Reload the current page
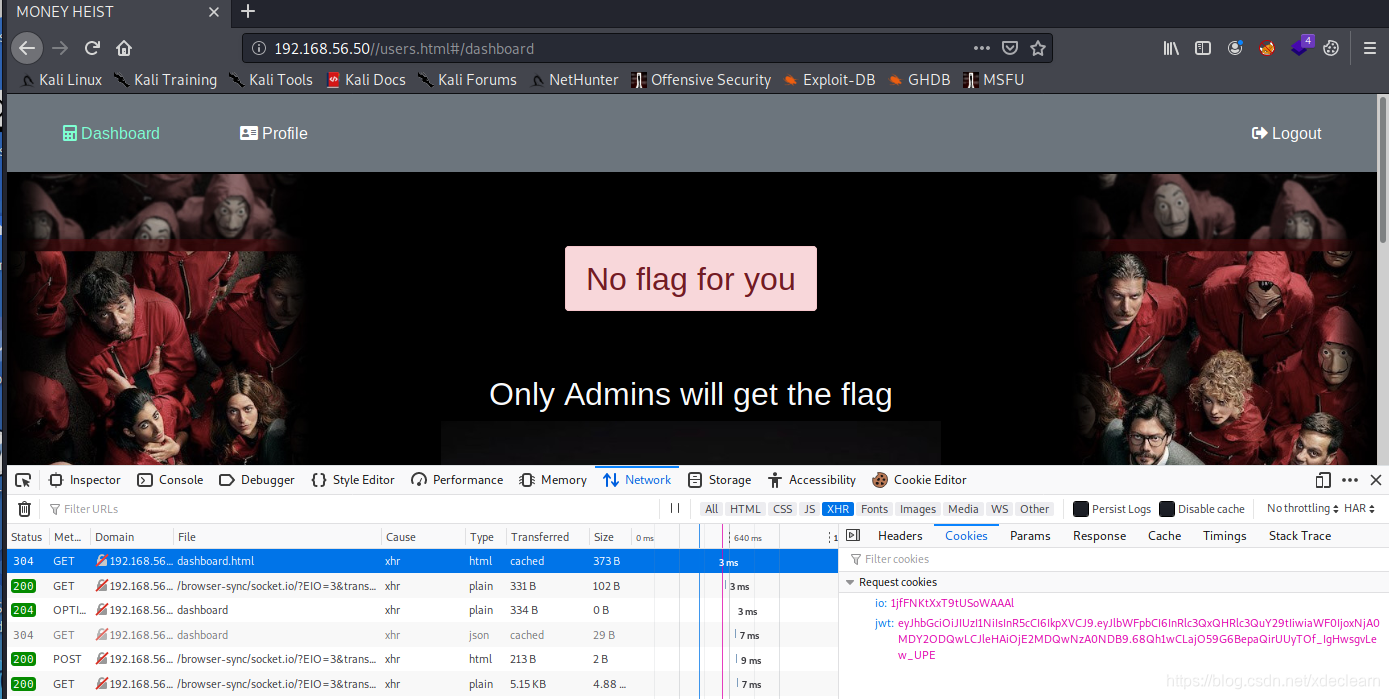Viewport: 1389px width, 699px height. tap(92, 48)
